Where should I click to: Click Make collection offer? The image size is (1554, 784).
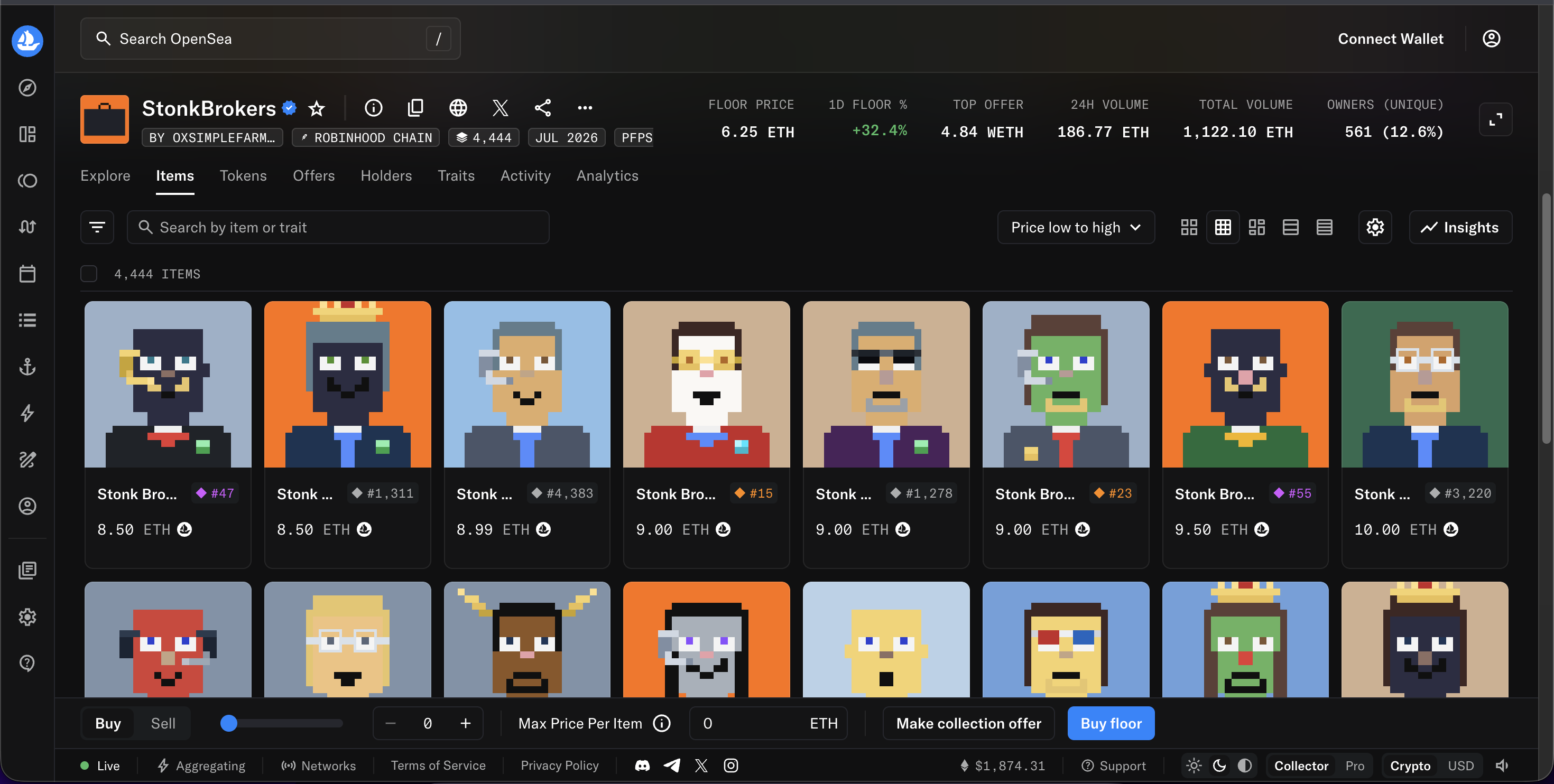pos(968,723)
